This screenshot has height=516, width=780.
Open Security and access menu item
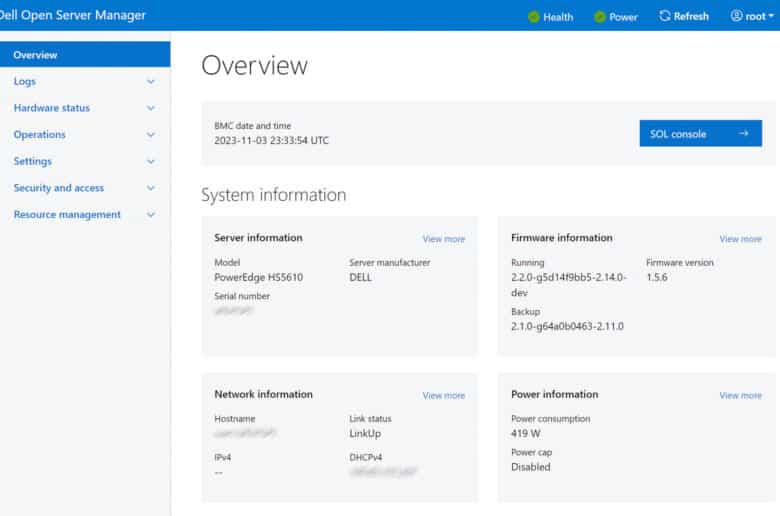(x=85, y=188)
